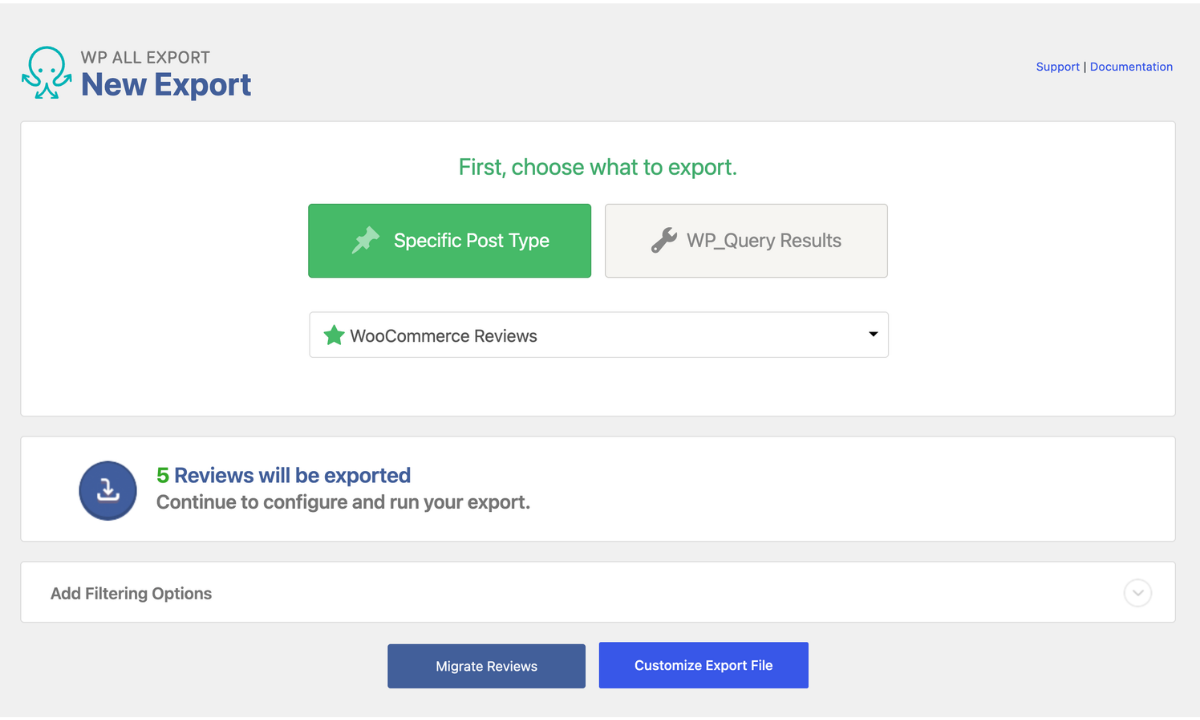This screenshot has height=720, width=1200.
Task: Select the WP_Query Results option
Action: coord(746,241)
